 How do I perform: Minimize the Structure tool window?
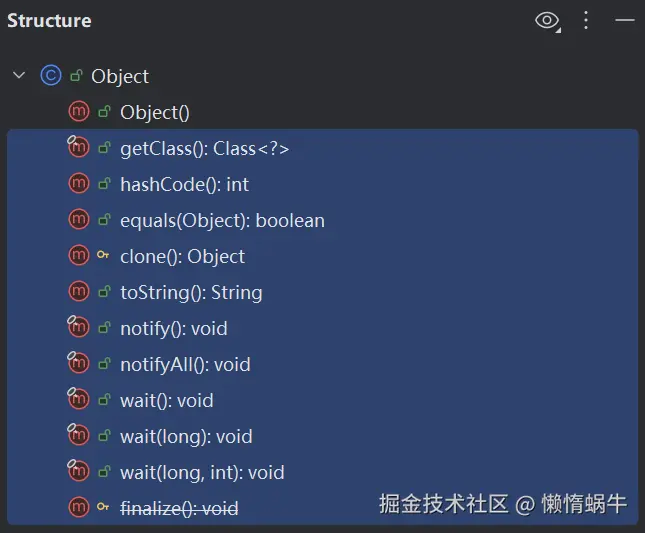(624, 20)
